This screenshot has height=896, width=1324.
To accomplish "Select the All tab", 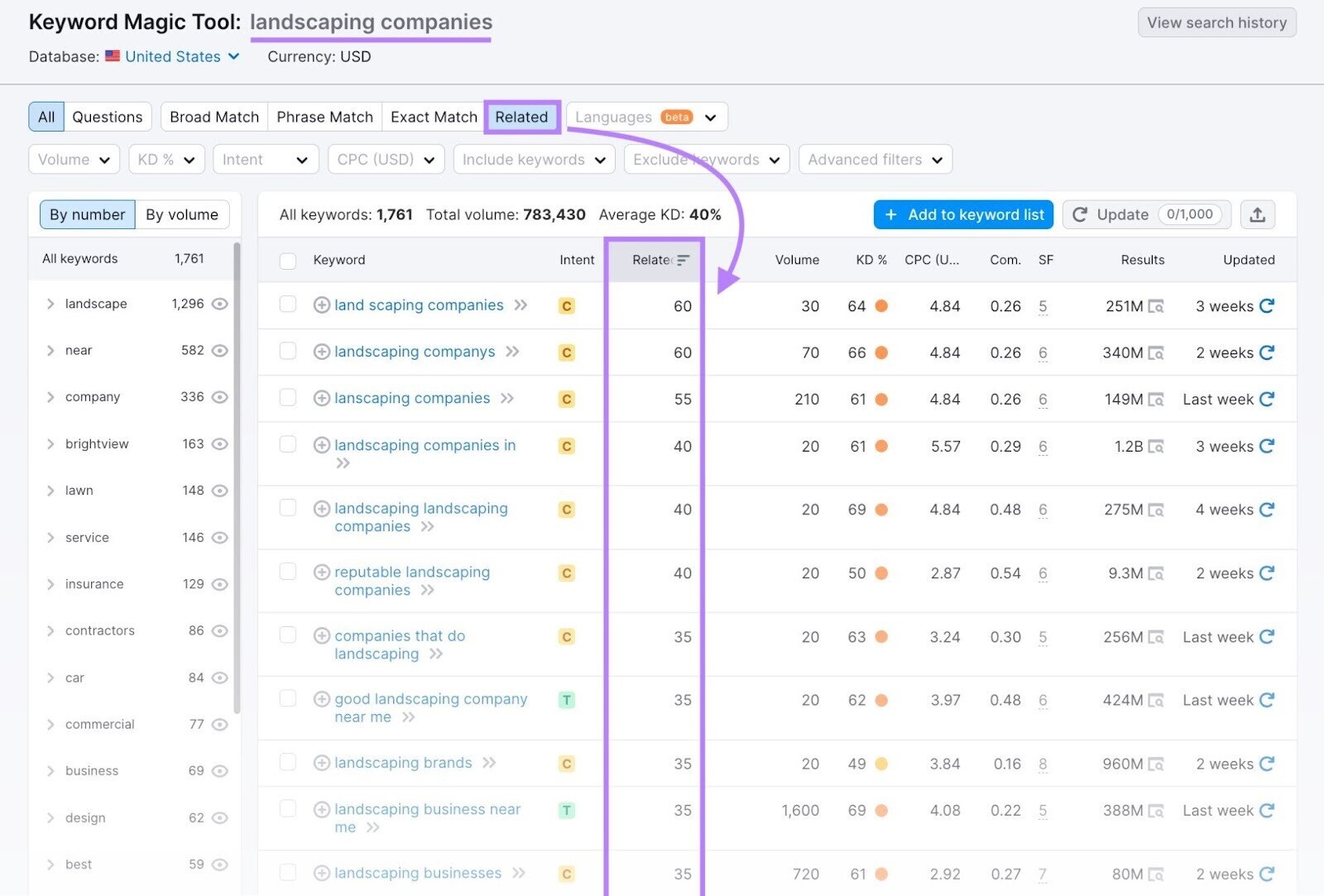I will [46, 117].
